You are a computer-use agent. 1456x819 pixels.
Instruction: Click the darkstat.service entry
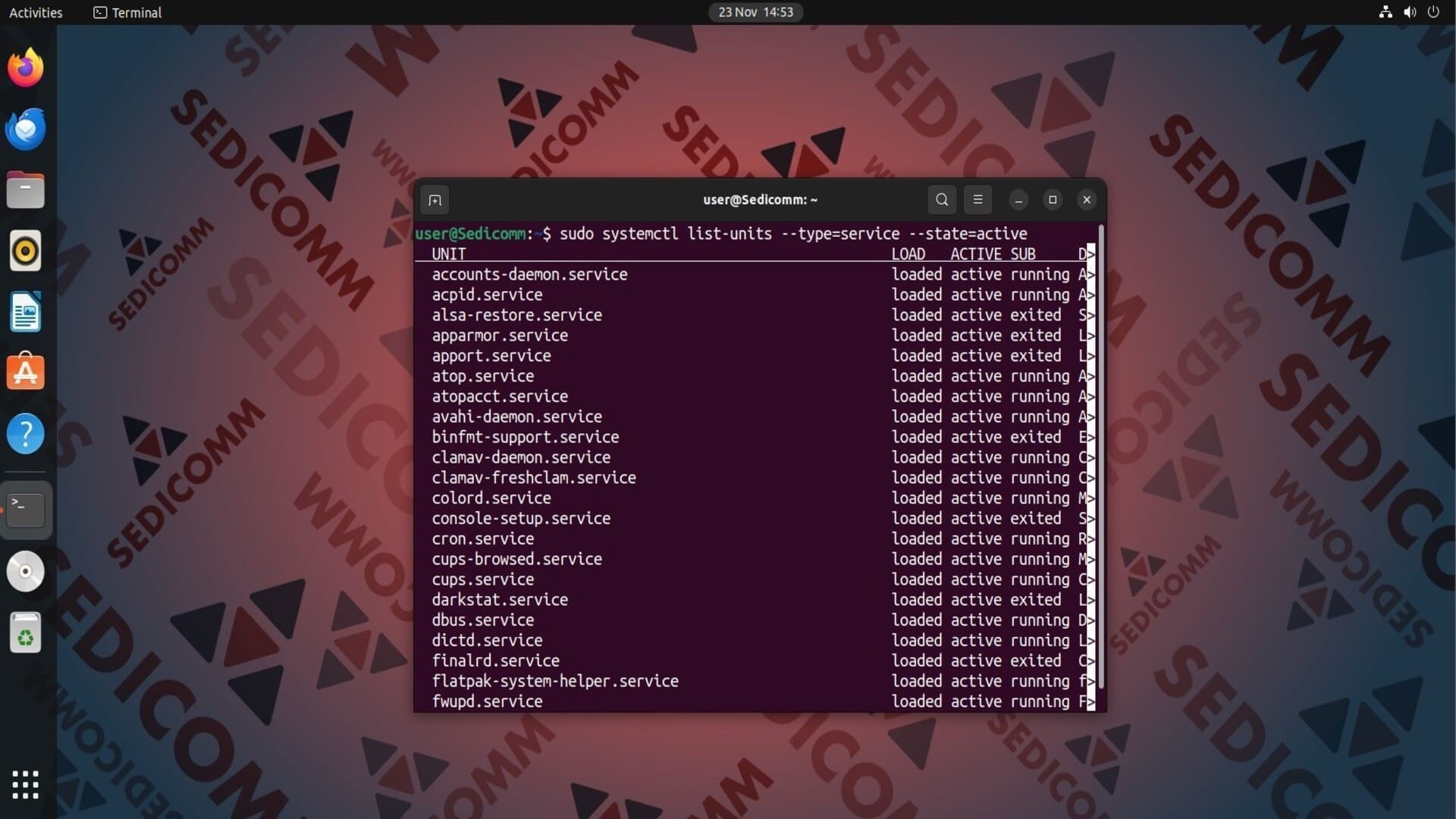500,600
